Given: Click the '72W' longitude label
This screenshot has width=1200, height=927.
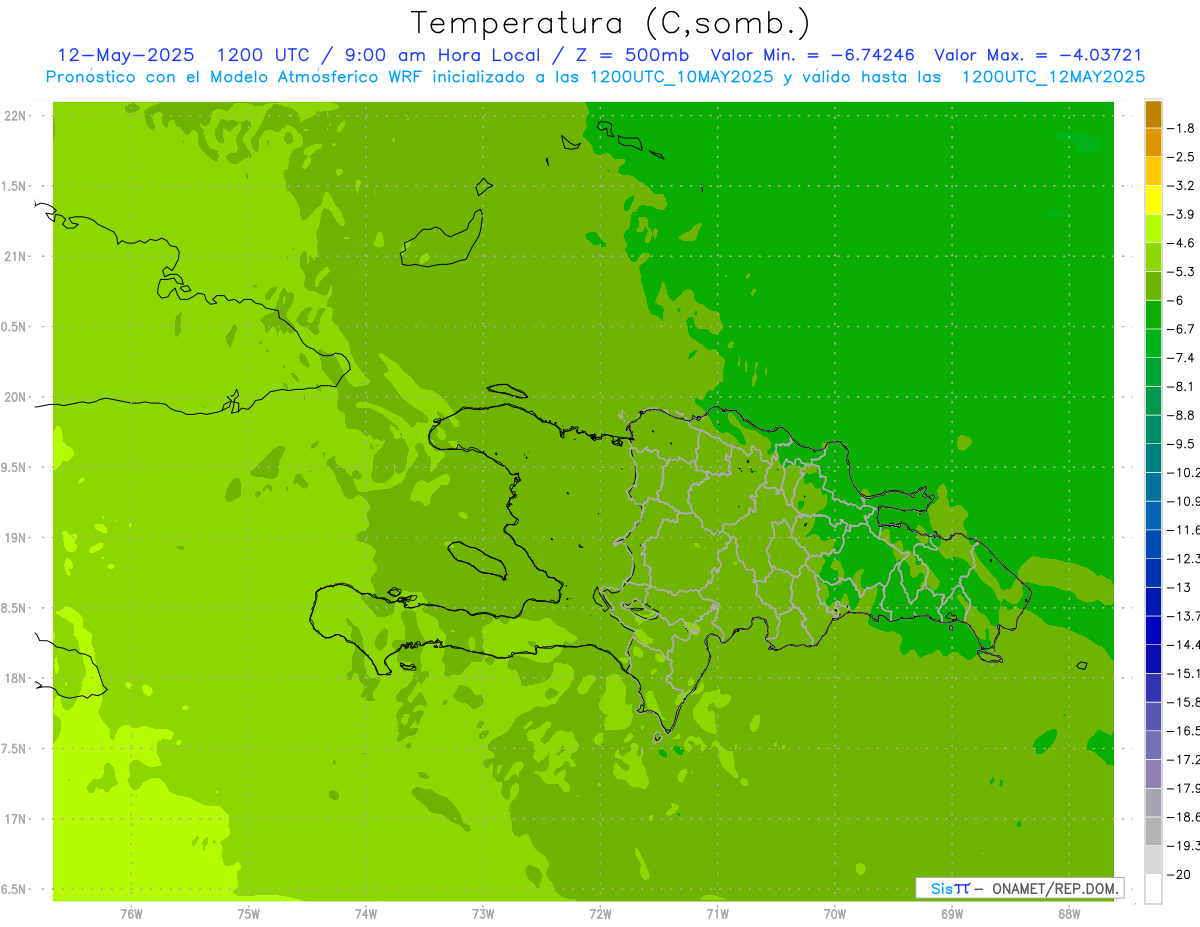Looking at the screenshot, I should tap(601, 913).
